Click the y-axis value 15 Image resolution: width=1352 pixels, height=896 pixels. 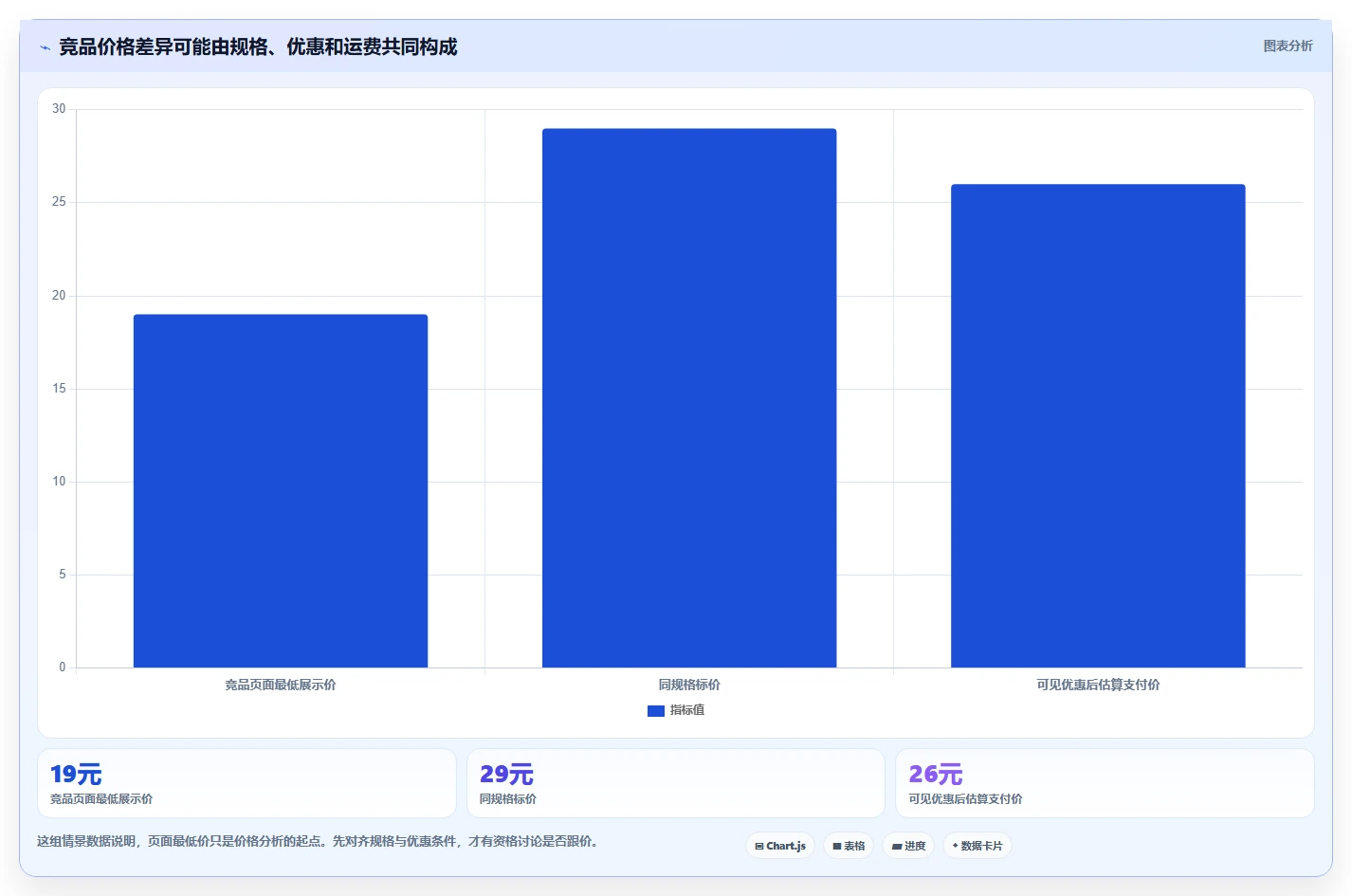59,389
